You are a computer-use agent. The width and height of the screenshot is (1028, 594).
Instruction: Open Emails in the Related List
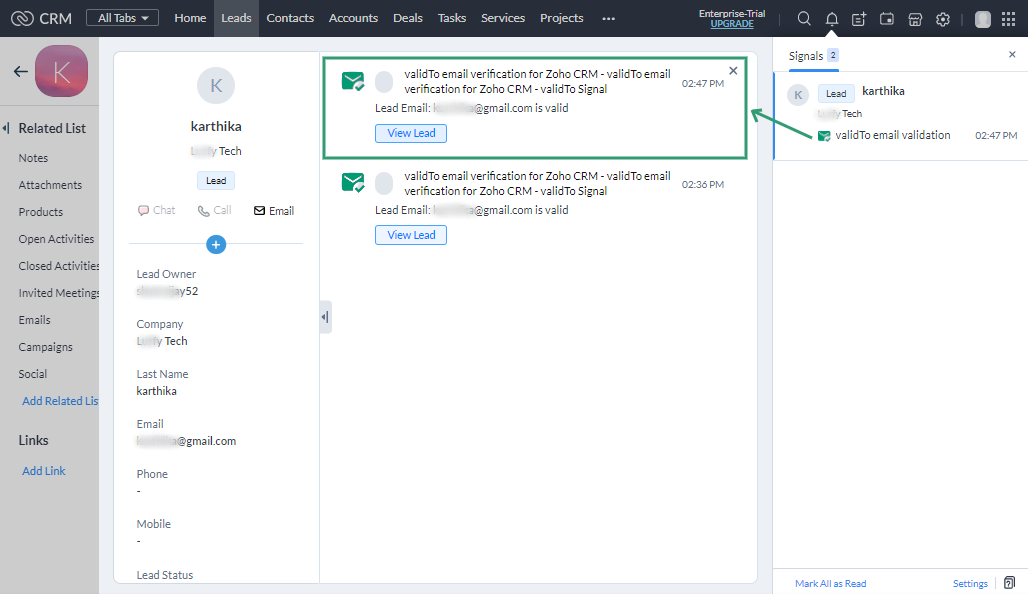click(35, 320)
